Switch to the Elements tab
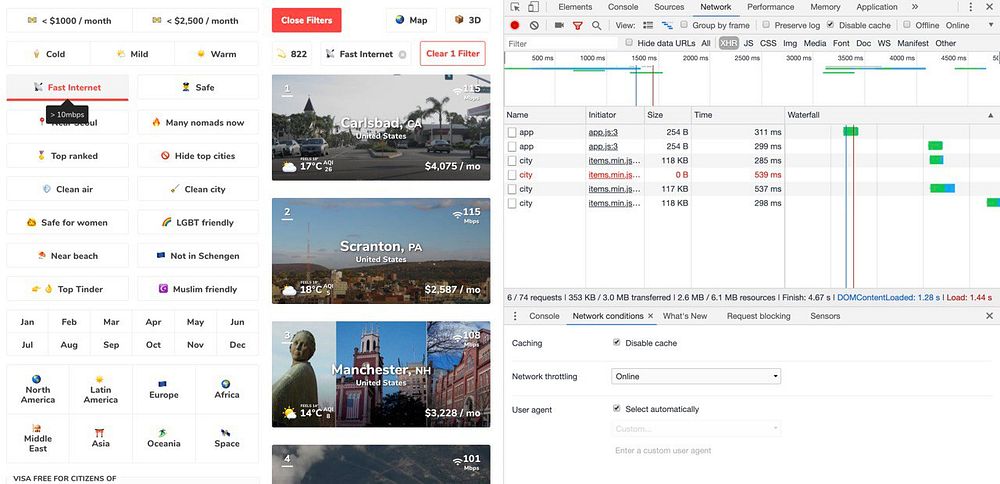The height and width of the screenshot is (484, 1000). click(575, 7)
